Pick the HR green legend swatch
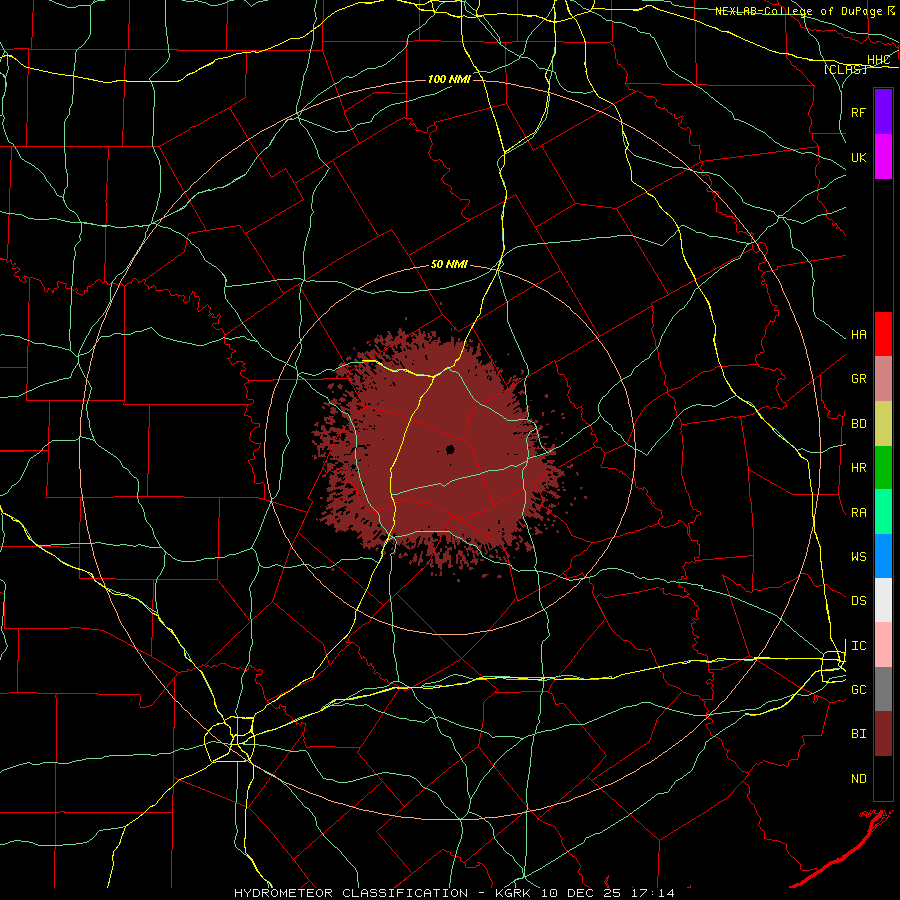 click(883, 468)
